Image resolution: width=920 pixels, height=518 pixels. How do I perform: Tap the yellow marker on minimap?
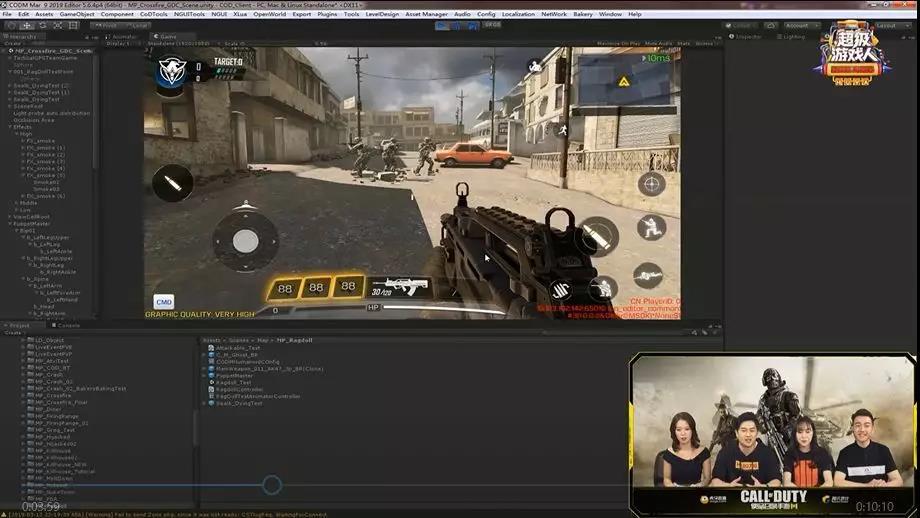624,82
